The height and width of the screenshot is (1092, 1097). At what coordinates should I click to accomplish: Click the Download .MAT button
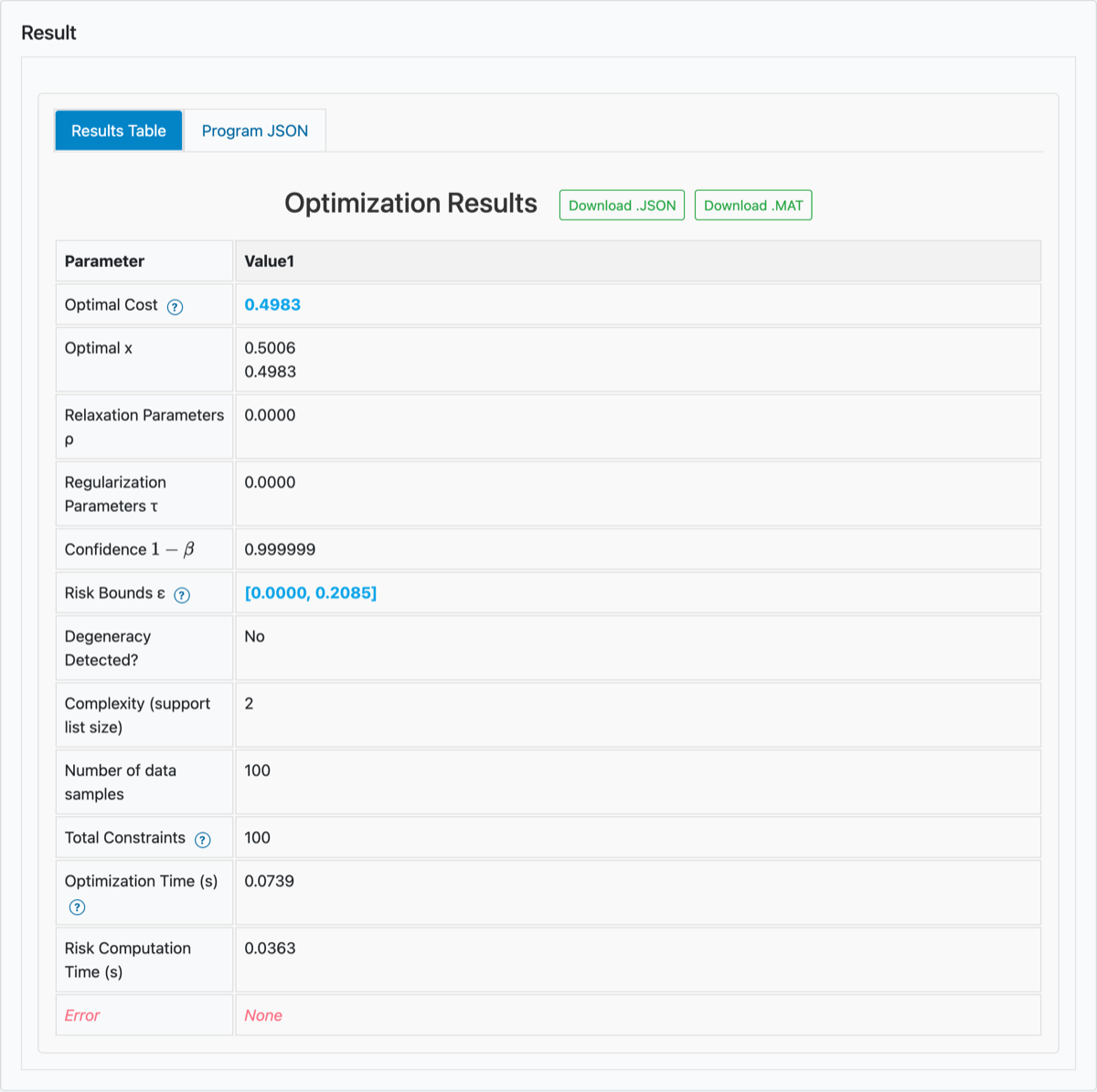click(x=753, y=206)
